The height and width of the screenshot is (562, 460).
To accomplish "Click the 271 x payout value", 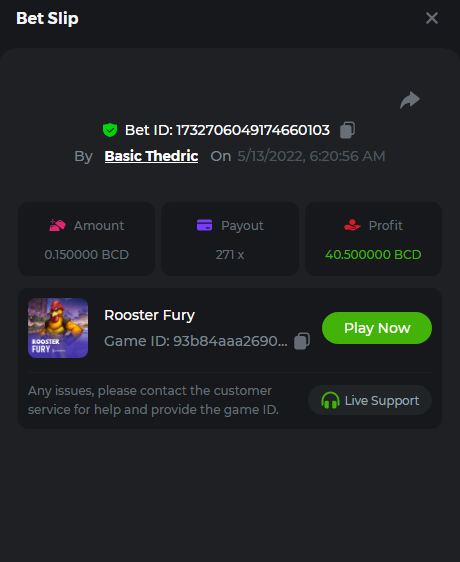I will point(230,255).
